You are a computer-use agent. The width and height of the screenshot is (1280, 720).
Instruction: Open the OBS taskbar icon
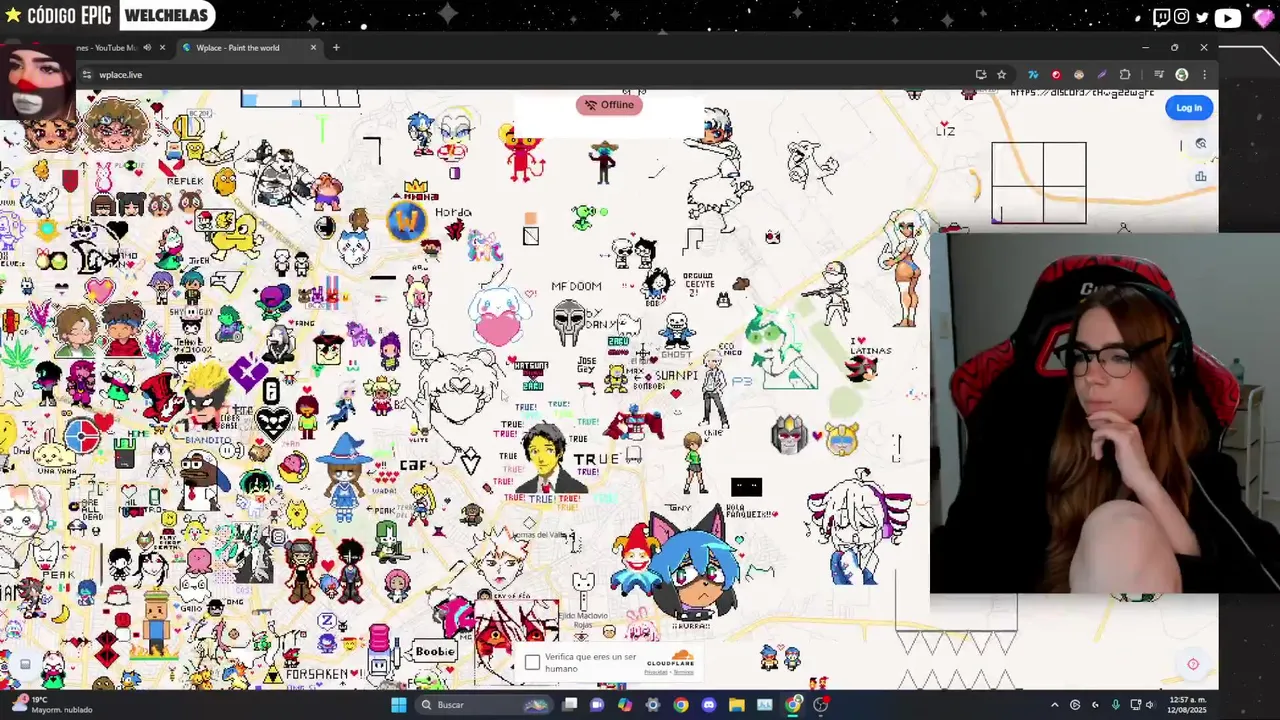point(821,705)
